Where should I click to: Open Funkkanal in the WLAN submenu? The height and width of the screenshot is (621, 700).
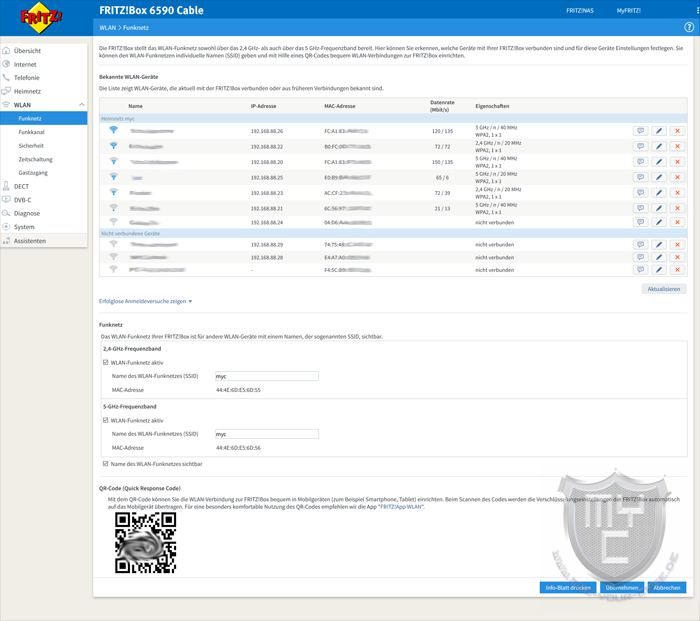pyautogui.click(x=31, y=131)
